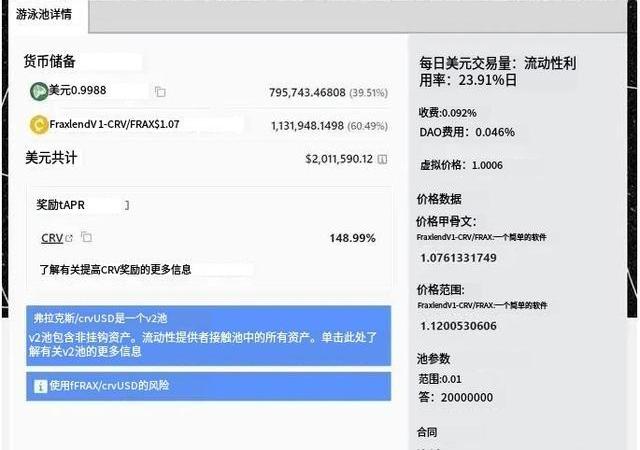Open 使用fFRAX/crvUSD的风险 banner
Screen dimensions: 640x450
[x=209, y=386]
